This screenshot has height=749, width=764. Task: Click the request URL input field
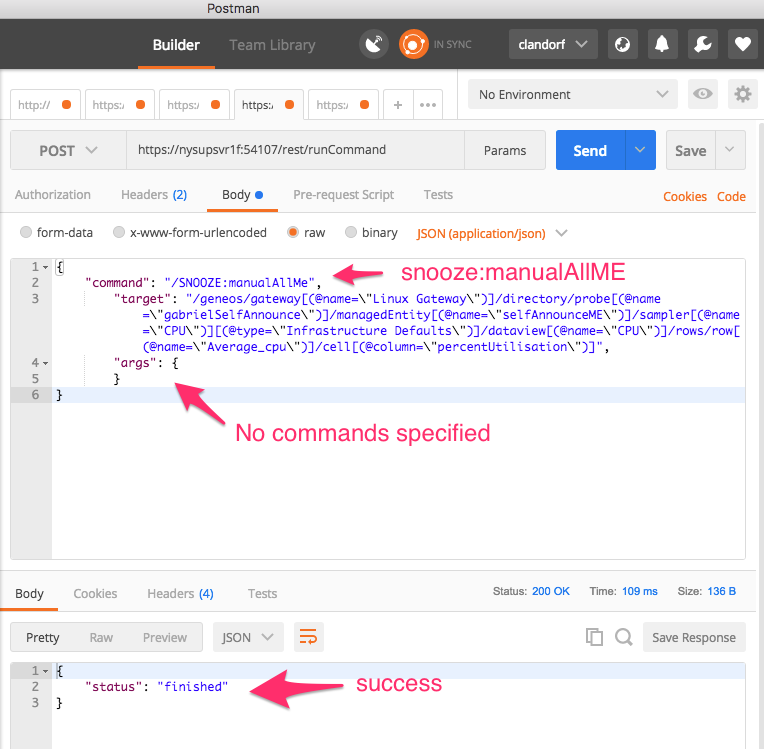click(295, 150)
